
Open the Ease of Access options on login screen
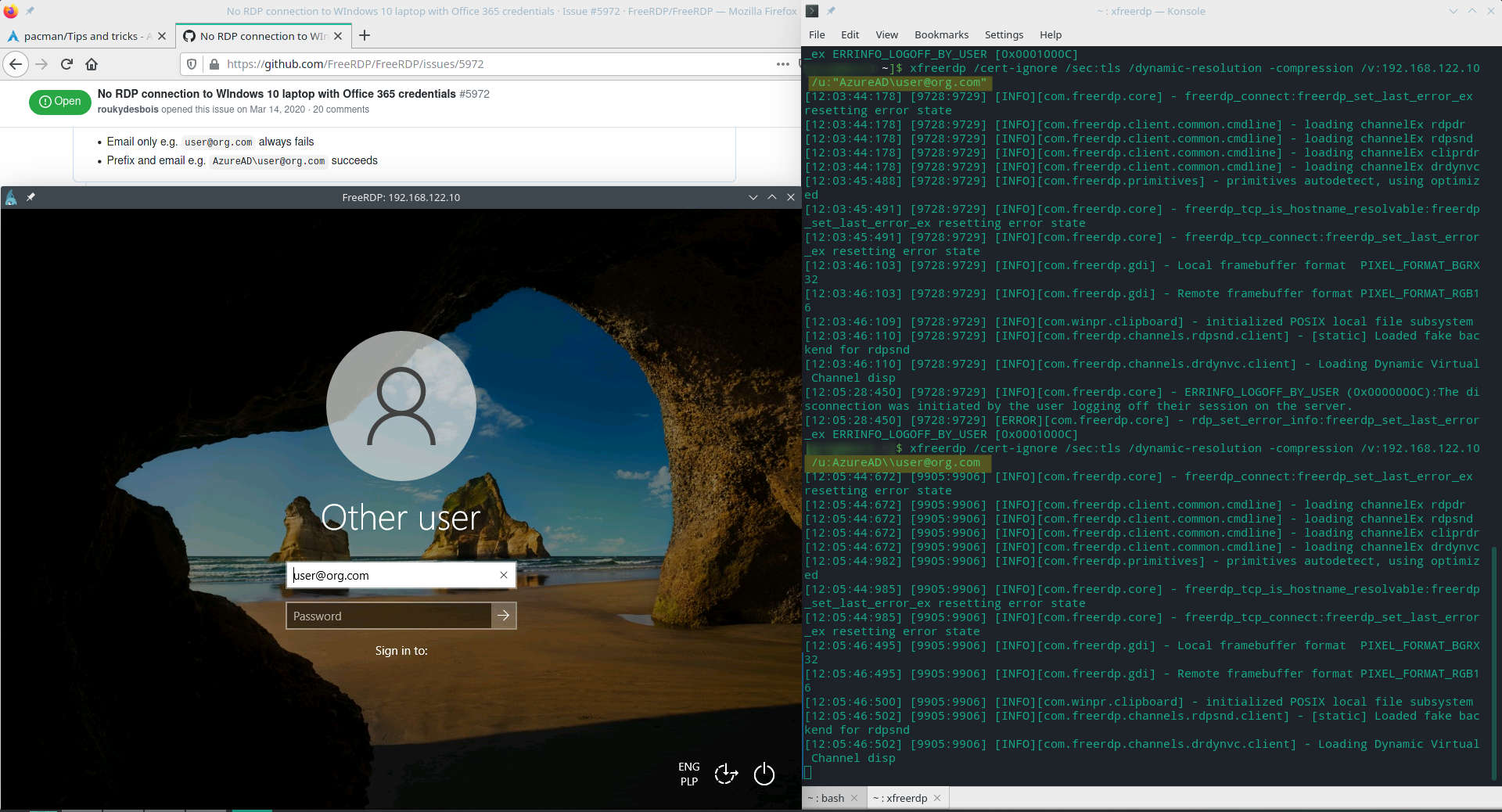tap(726, 774)
